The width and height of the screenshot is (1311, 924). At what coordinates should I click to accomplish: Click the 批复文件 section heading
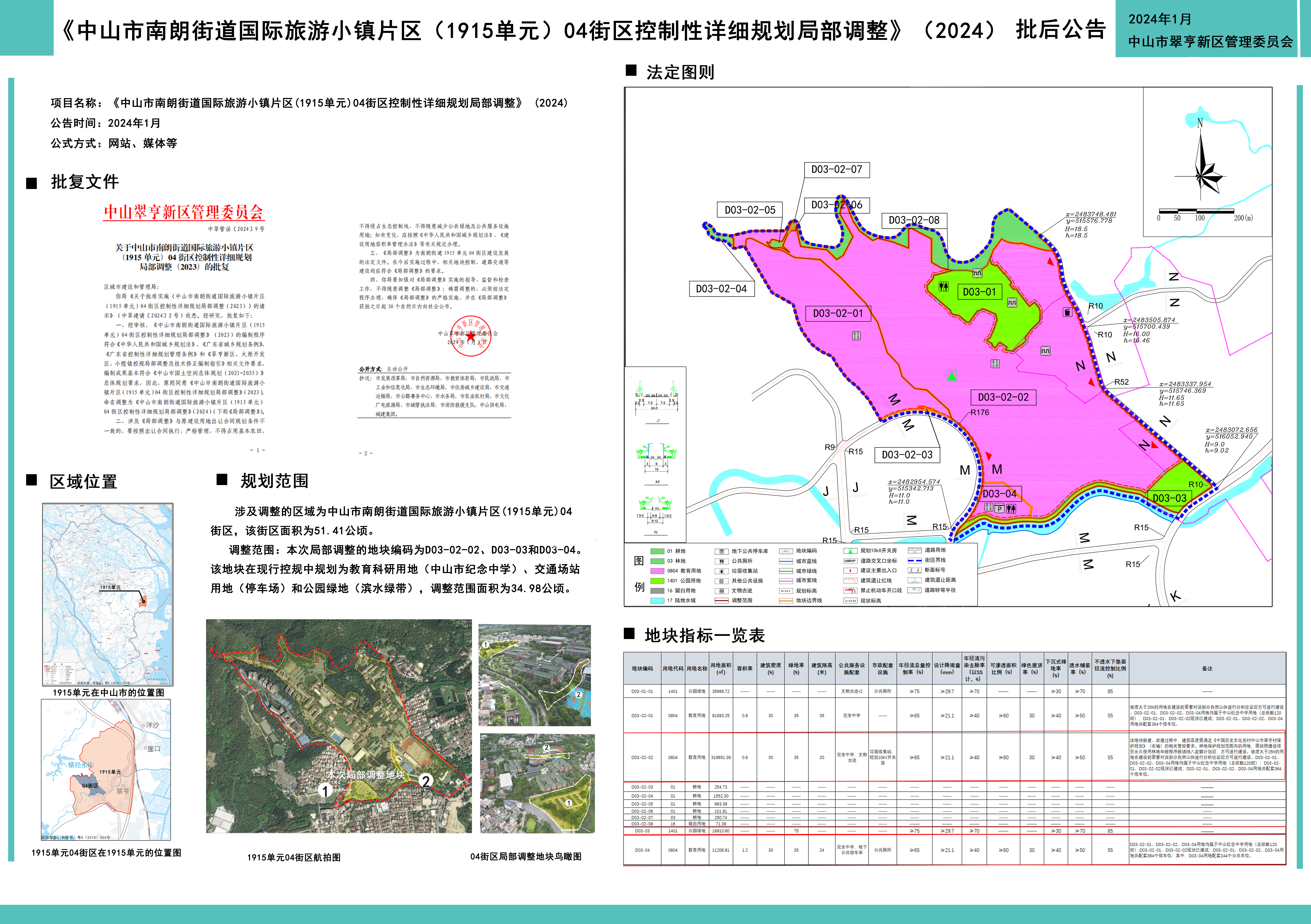coord(85,182)
